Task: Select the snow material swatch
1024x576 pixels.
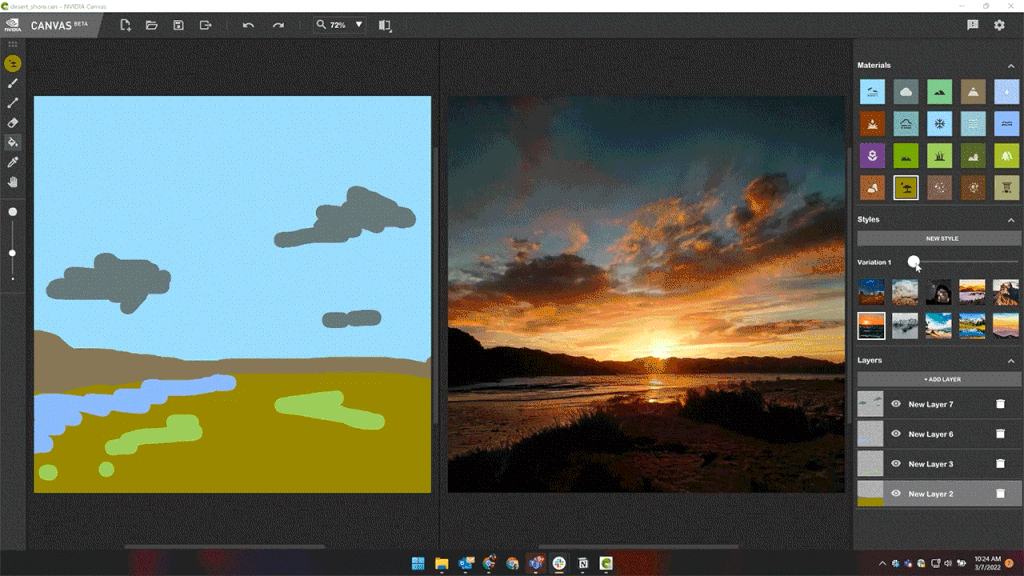Action: (940, 123)
